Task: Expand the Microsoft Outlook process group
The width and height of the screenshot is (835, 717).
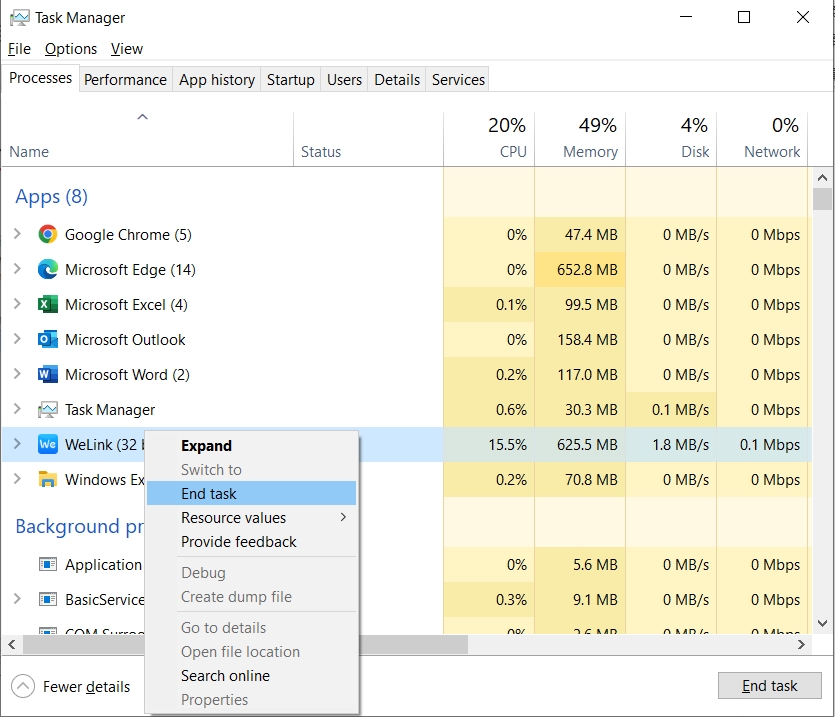Action: click(17, 339)
